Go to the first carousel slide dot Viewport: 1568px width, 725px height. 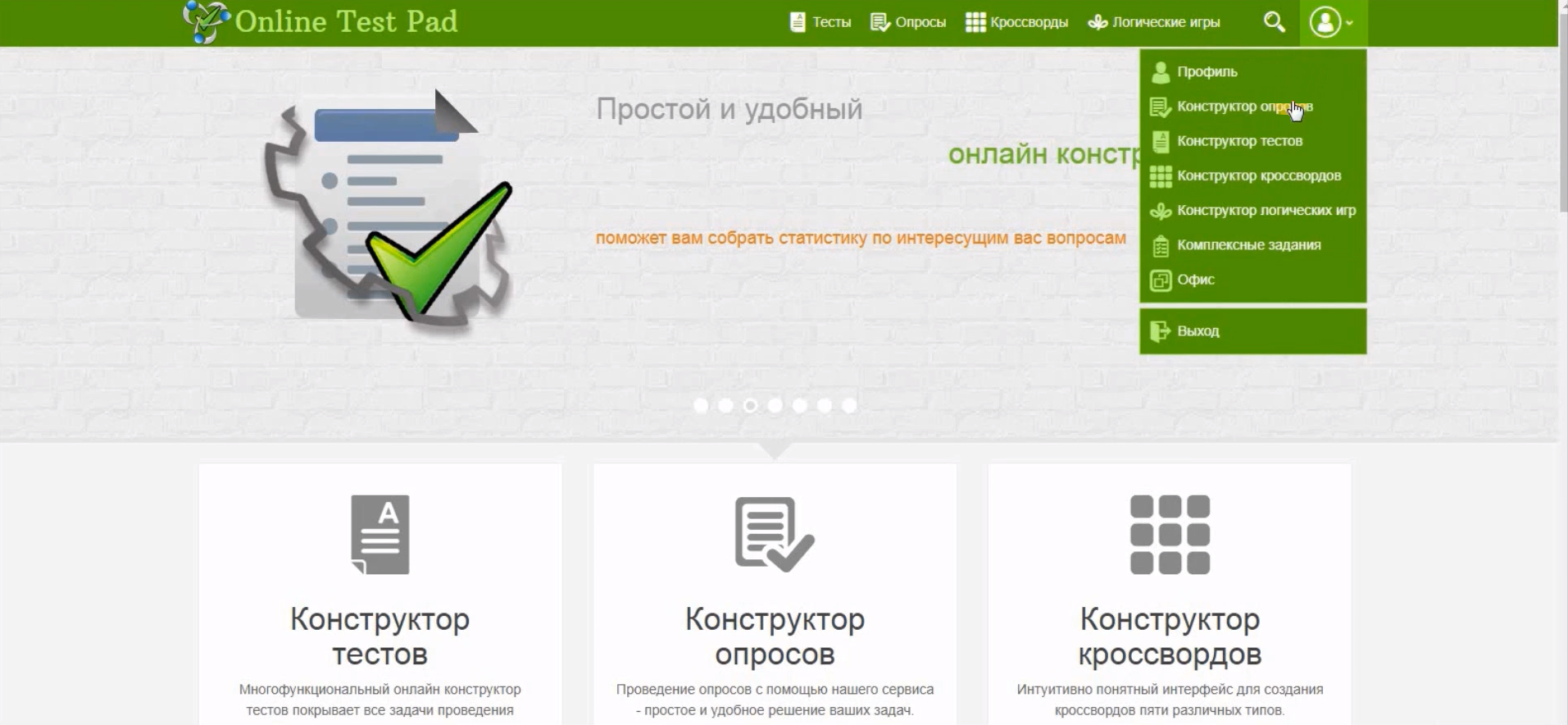(701, 405)
